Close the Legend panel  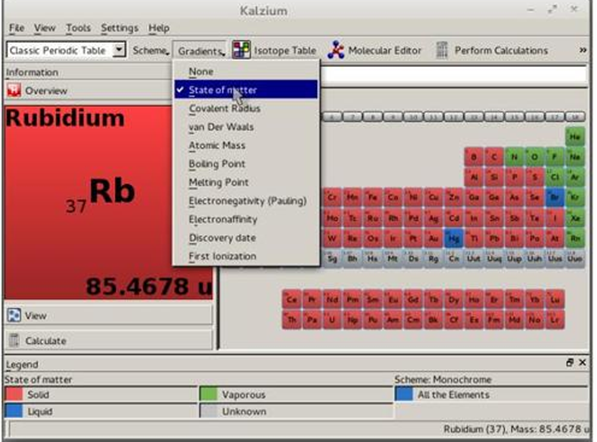click(582, 362)
